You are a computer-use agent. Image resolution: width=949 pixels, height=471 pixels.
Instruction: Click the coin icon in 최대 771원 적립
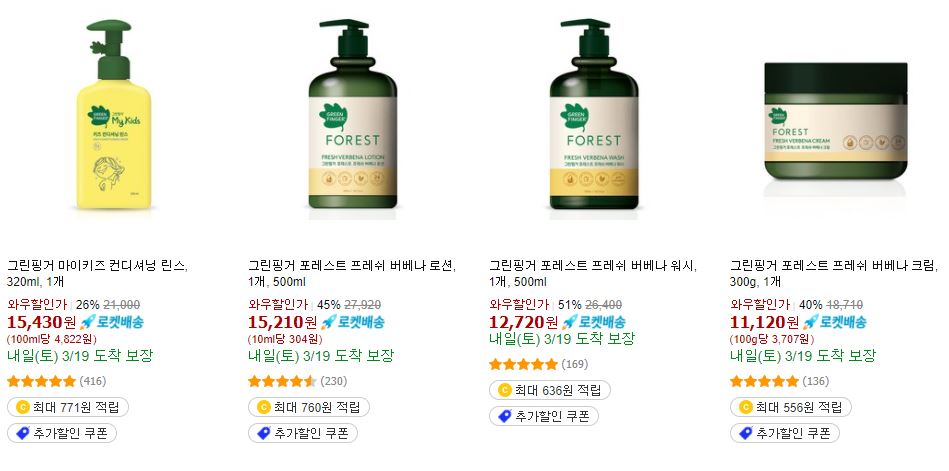tap(22, 407)
